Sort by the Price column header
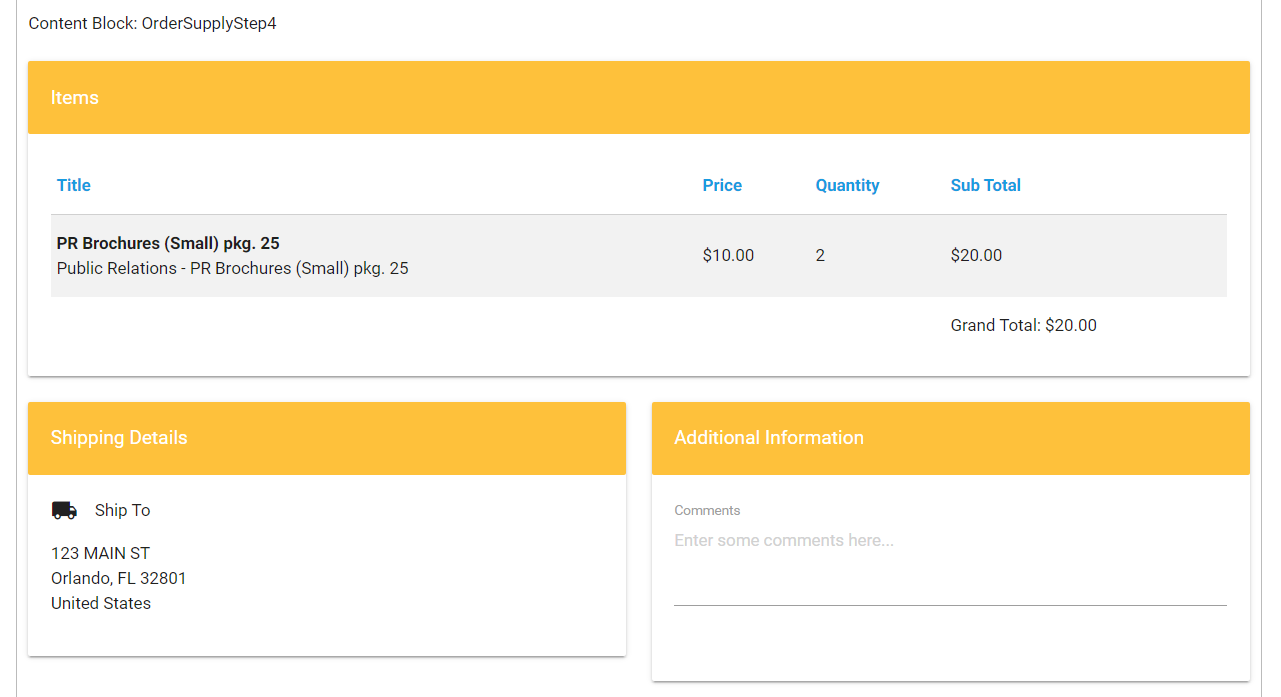The width and height of the screenshot is (1281, 697). [x=722, y=185]
